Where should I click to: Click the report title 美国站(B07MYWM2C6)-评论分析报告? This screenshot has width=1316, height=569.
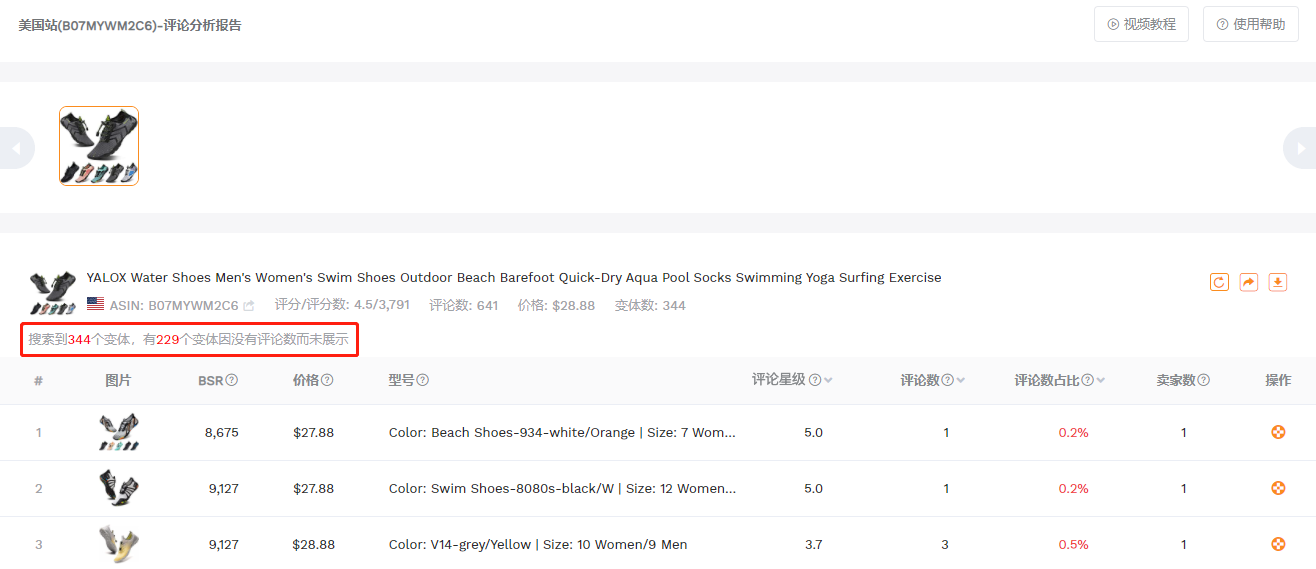click(x=130, y=25)
